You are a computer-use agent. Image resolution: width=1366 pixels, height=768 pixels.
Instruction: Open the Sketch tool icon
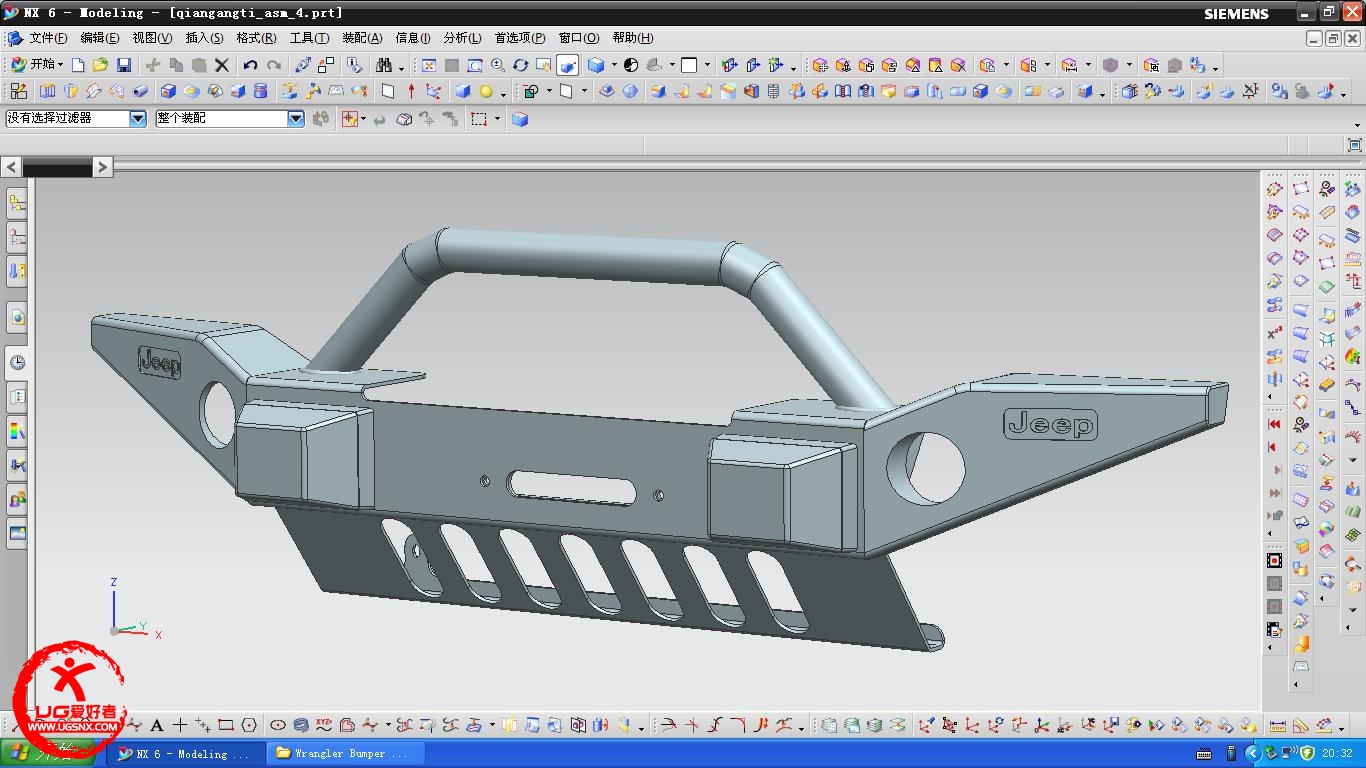[x=17, y=91]
